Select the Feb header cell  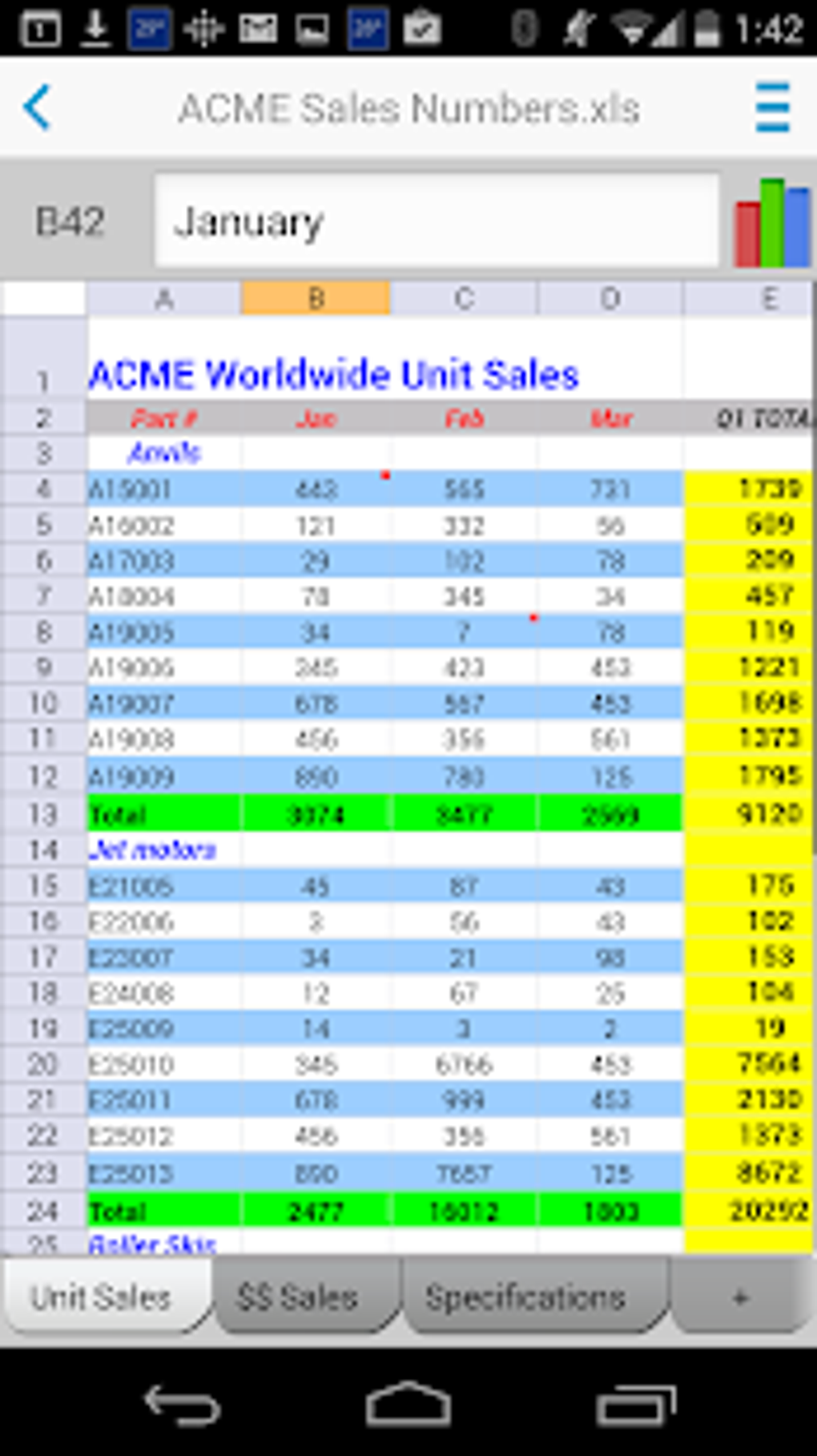coord(465,418)
